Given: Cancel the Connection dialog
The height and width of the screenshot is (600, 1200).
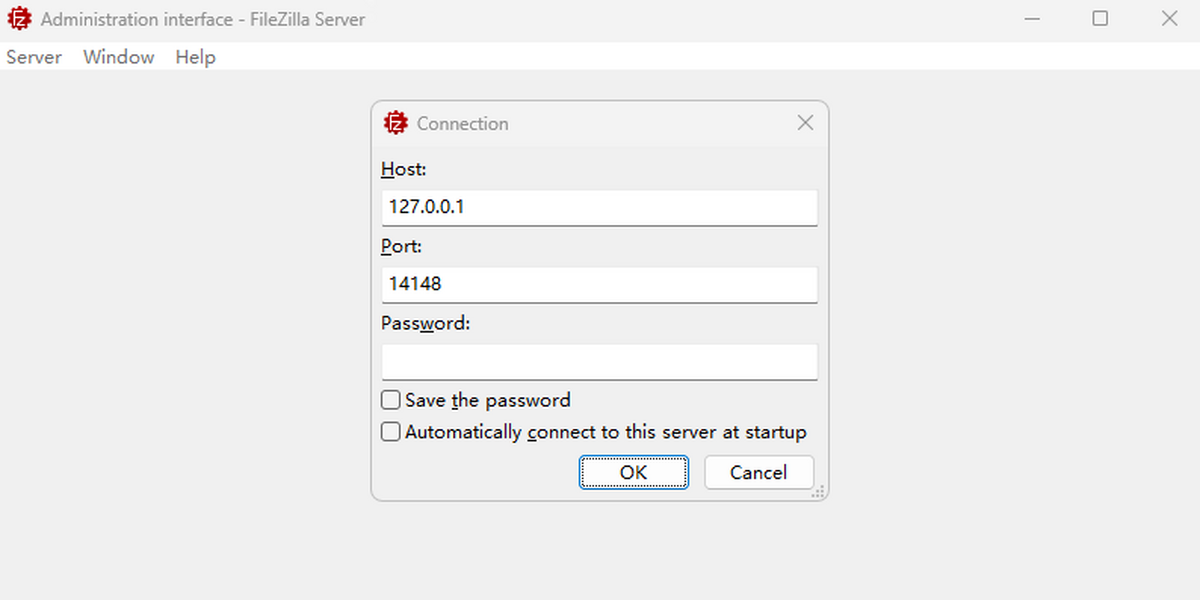Looking at the screenshot, I should [758, 473].
